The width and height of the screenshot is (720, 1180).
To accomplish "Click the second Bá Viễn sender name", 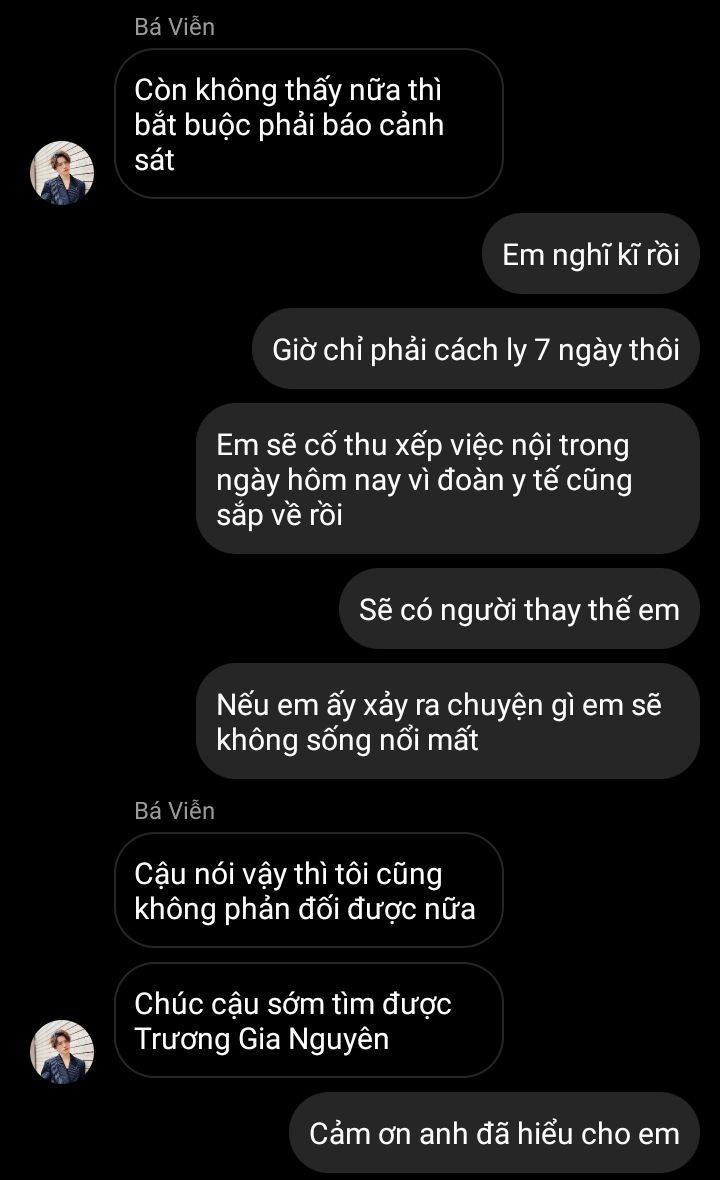I will [x=175, y=810].
